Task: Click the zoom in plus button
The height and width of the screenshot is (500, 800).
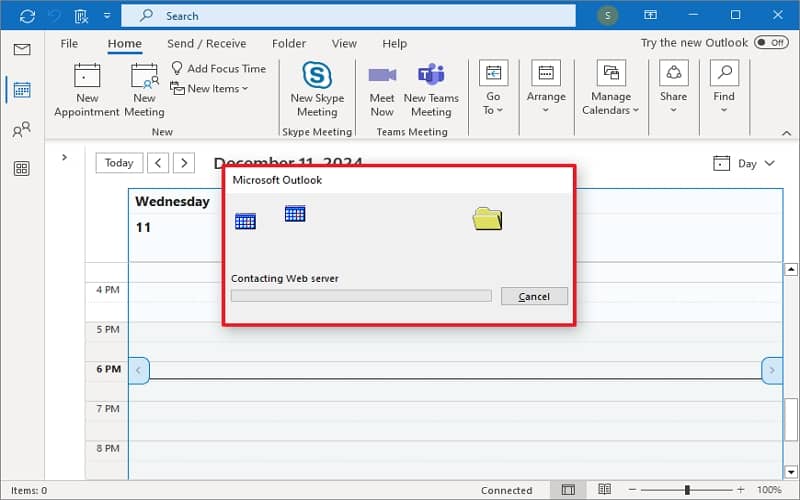Action: coord(740,490)
